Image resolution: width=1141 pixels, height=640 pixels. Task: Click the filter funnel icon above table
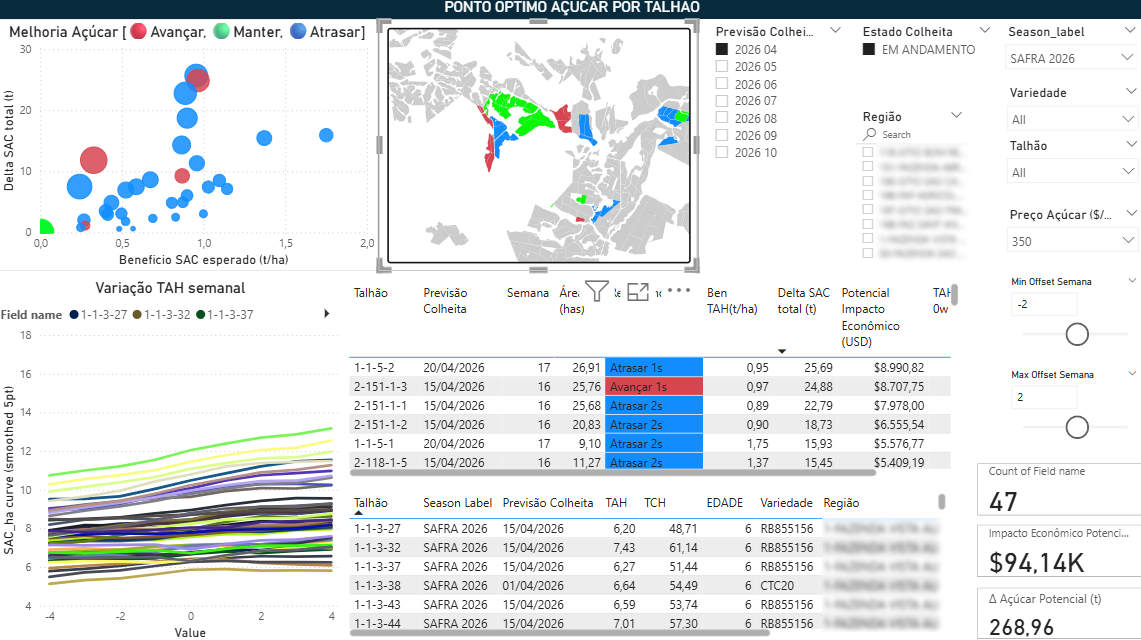pos(597,292)
